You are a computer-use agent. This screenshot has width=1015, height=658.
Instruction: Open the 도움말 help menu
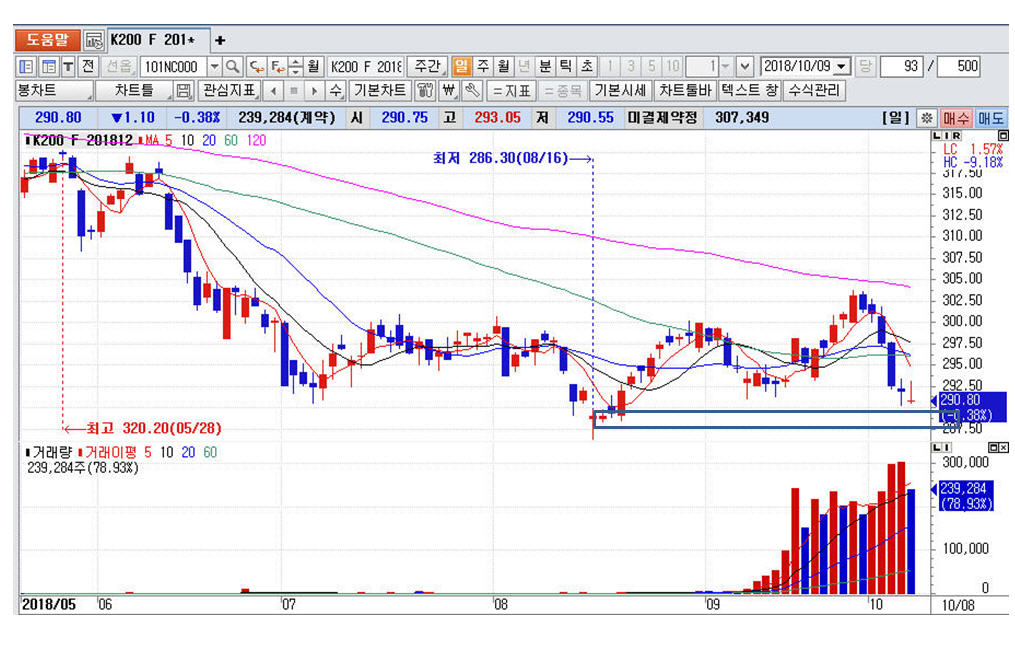pyautogui.click(x=47, y=40)
